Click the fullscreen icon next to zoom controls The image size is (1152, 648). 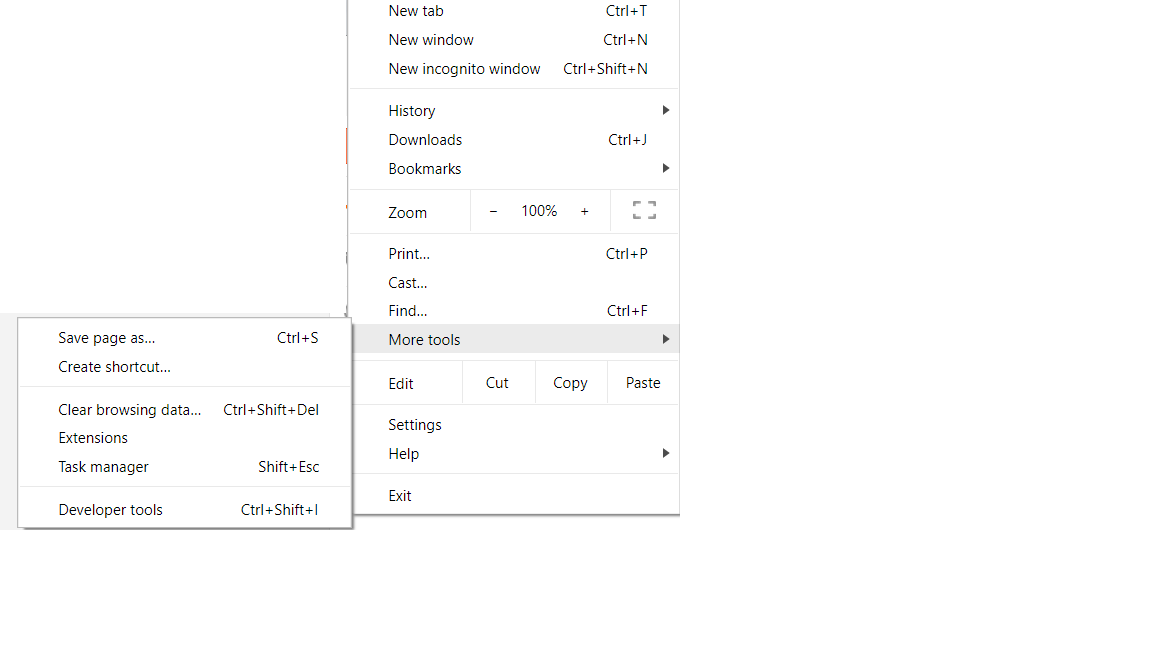tap(643, 210)
